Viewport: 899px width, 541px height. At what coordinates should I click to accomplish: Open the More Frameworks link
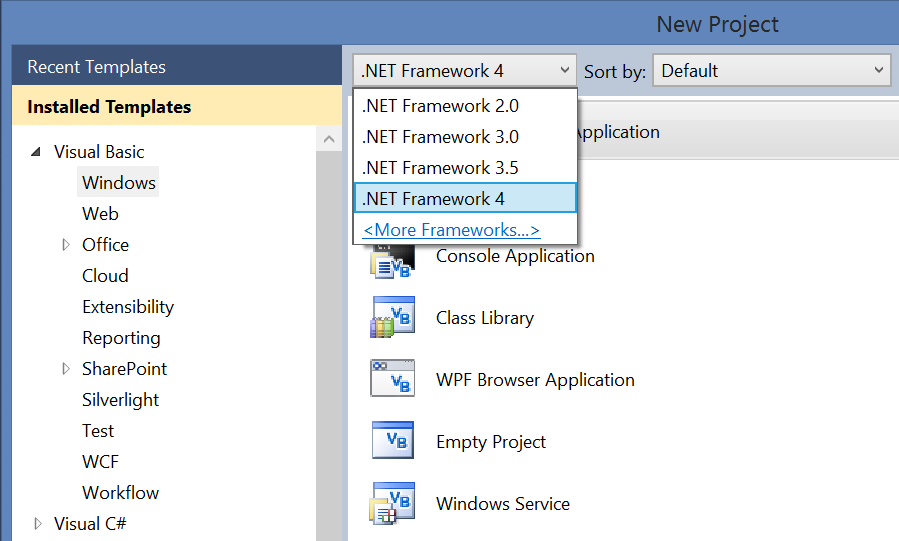[x=451, y=230]
